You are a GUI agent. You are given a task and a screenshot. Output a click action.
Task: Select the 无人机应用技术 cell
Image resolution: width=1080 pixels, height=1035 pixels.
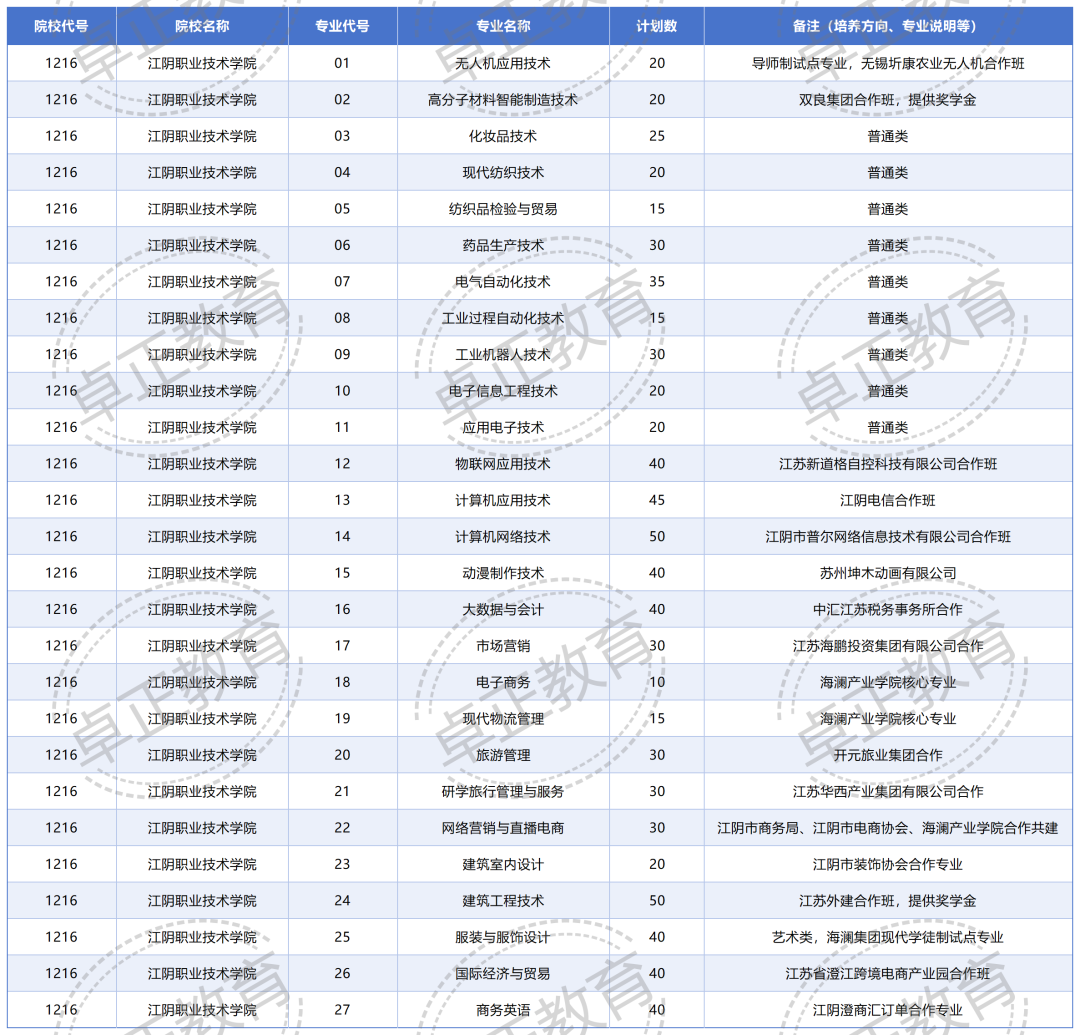[503, 63]
